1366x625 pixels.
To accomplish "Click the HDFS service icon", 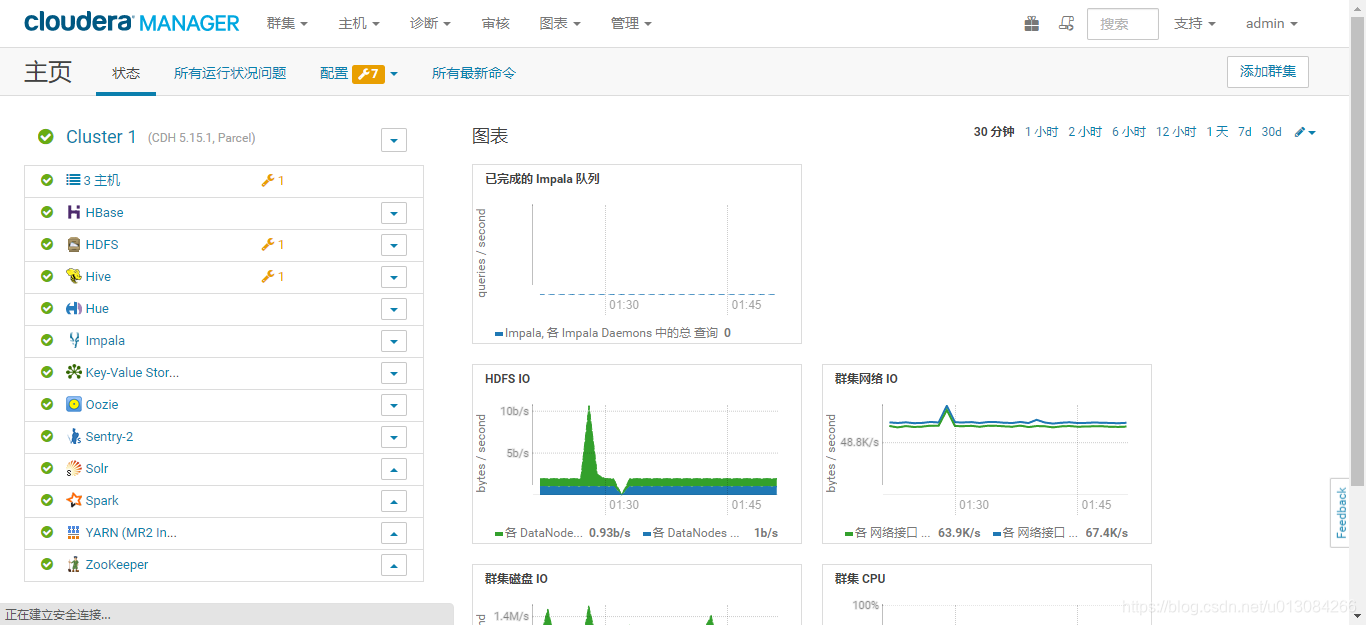I will pyautogui.click(x=74, y=244).
